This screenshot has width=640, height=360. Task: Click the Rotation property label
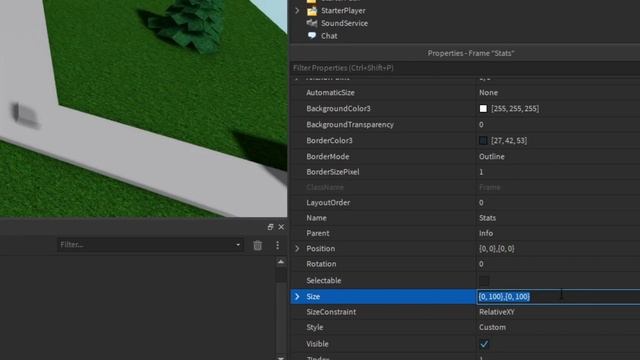[x=321, y=264]
